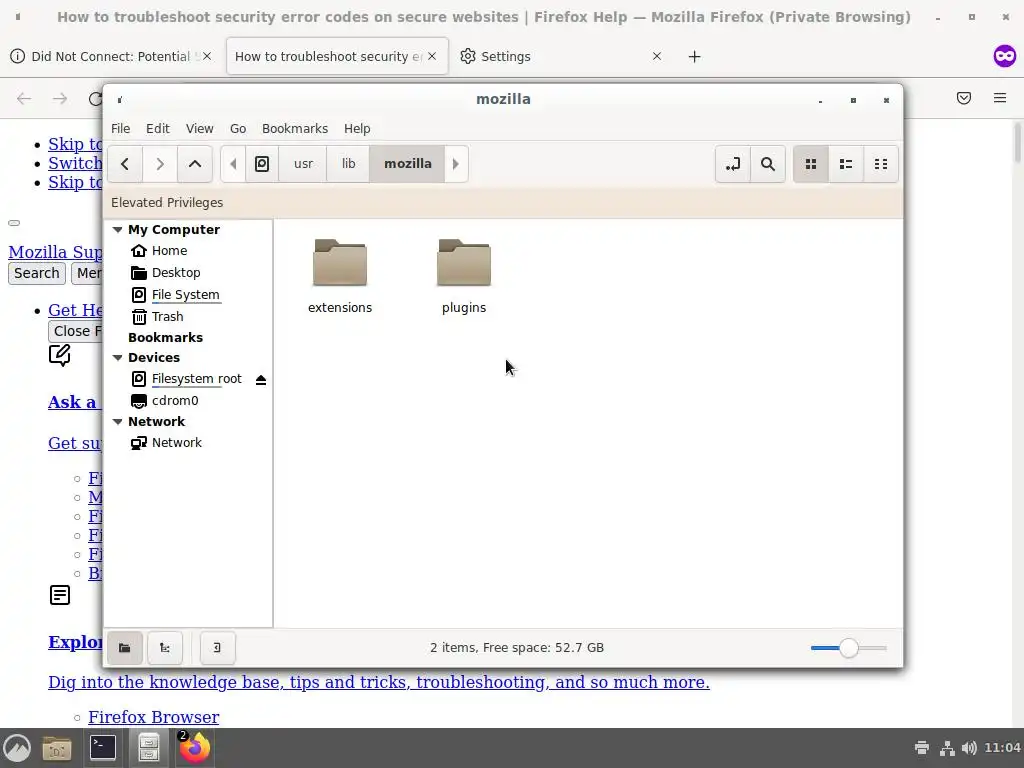The height and width of the screenshot is (768, 1024).
Task: Collapse Devices section
Action: pos(118,357)
